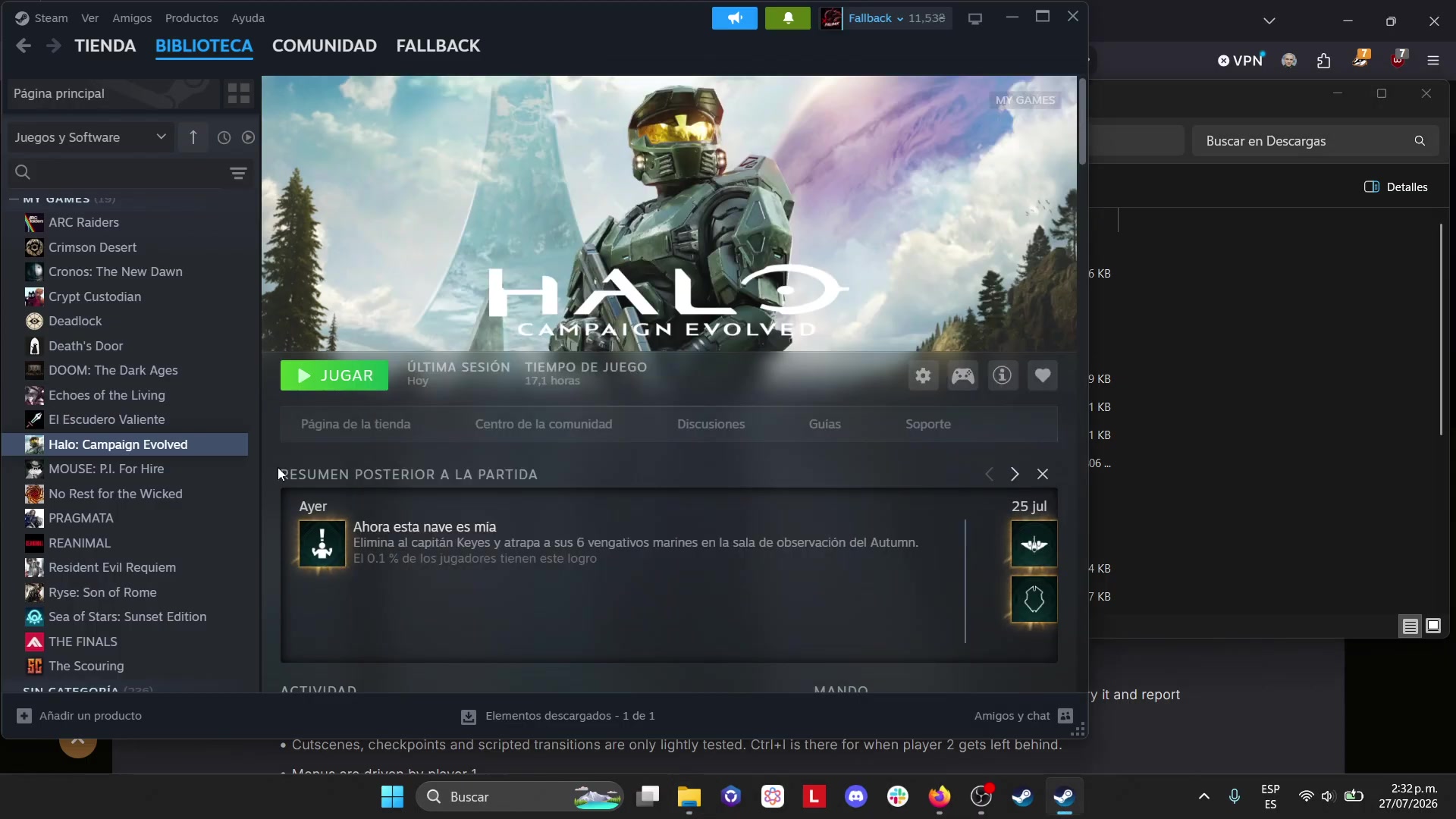Click the Steam library vertical scrollbar
The height and width of the screenshot is (819, 1456).
[x=1082, y=122]
